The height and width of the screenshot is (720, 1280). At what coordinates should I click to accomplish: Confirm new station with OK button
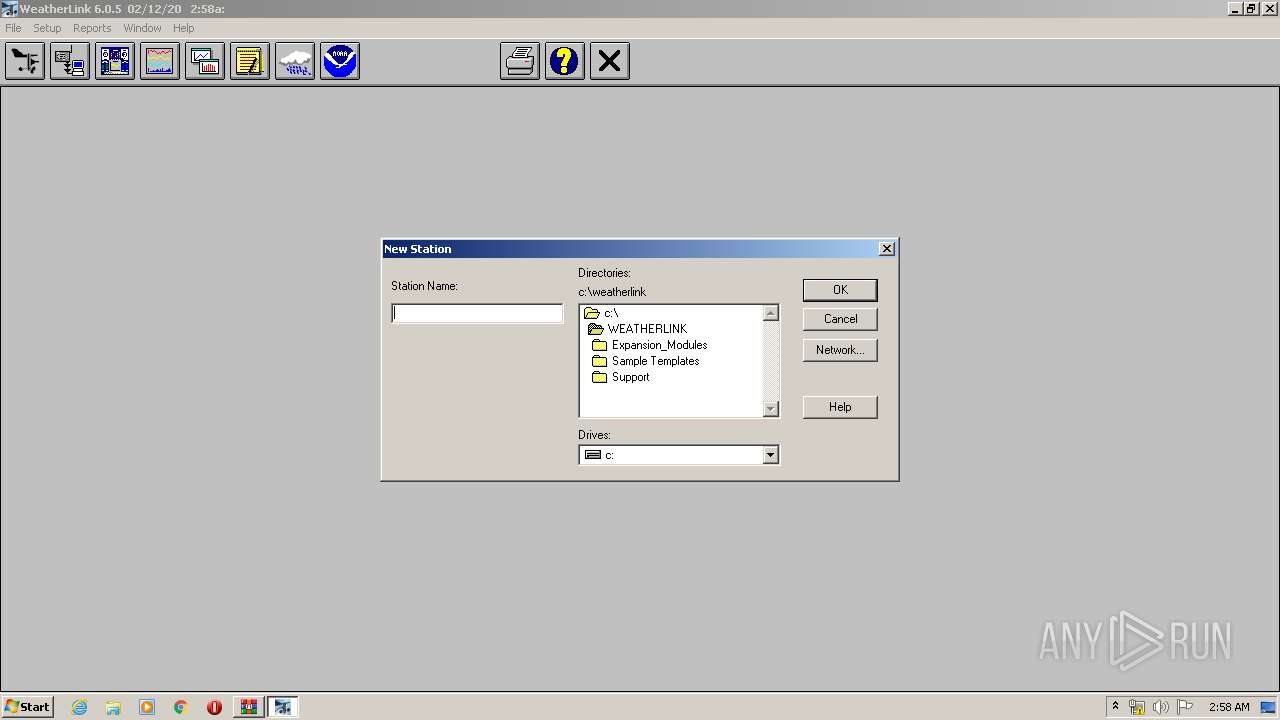(x=840, y=290)
